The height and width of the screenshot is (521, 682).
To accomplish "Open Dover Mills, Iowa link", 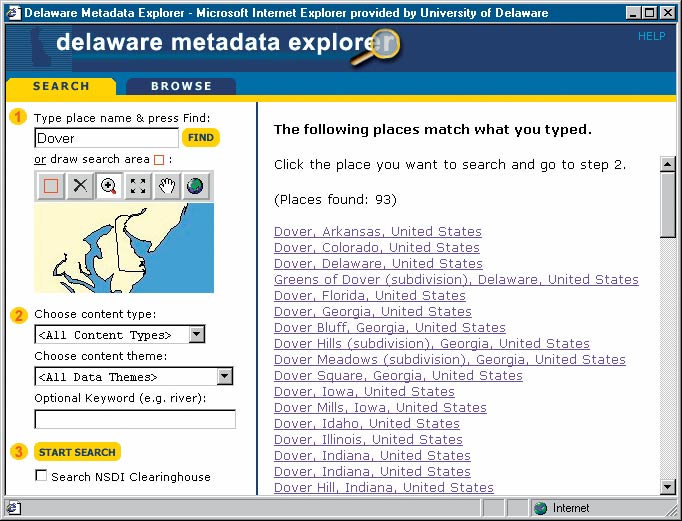I will (380, 407).
